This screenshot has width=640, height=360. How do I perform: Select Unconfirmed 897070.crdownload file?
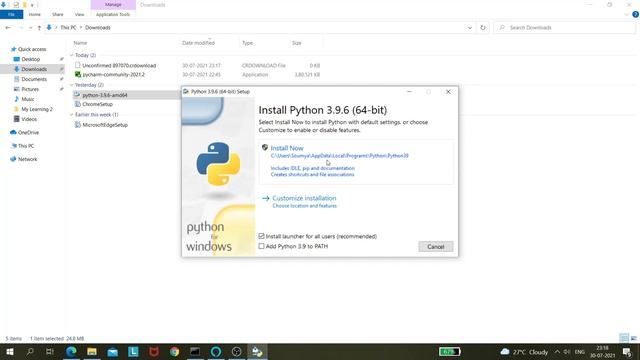[x=119, y=65]
